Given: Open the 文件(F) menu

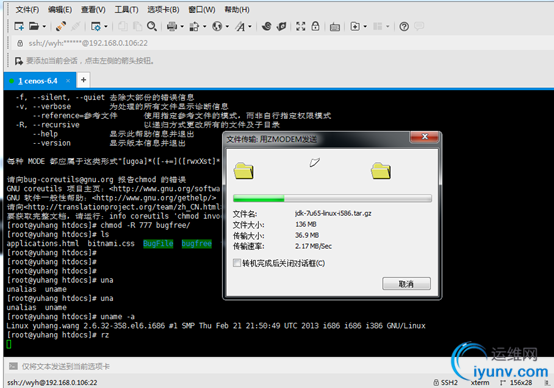Looking at the screenshot, I should tap(27, 10).
